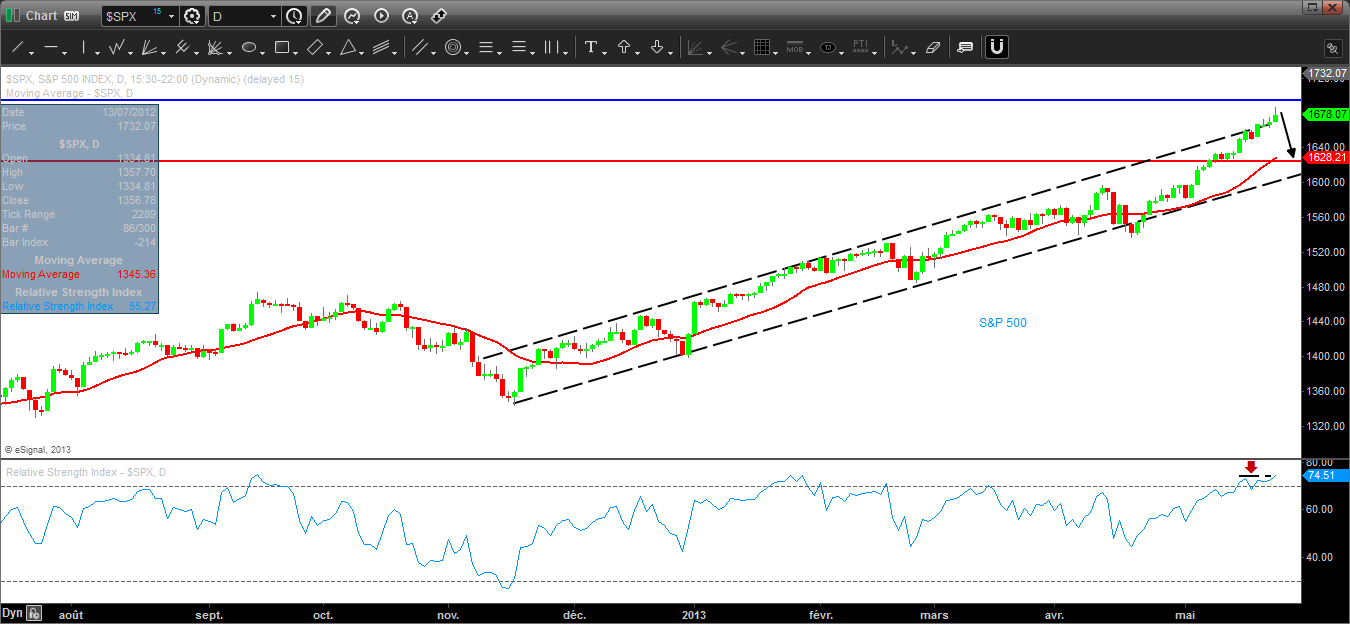Toggle the pencil drawing mode button
The width and height of the screenshot is (1350, 624).
pos(323,16)
